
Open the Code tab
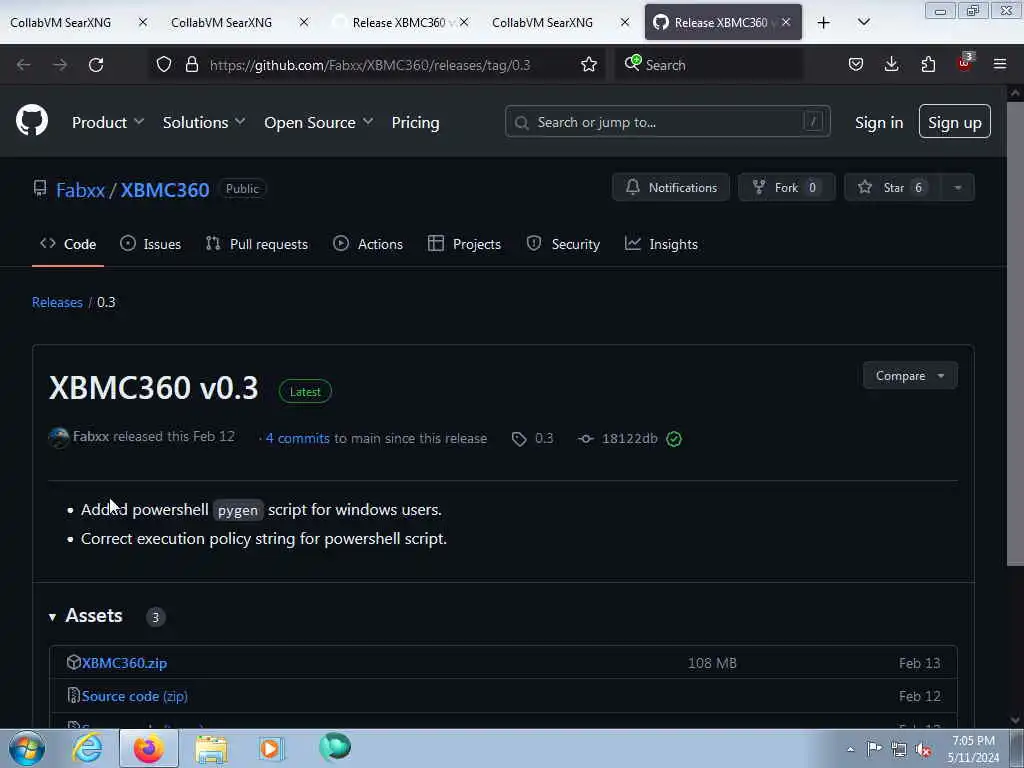click(x=68, y=244)
